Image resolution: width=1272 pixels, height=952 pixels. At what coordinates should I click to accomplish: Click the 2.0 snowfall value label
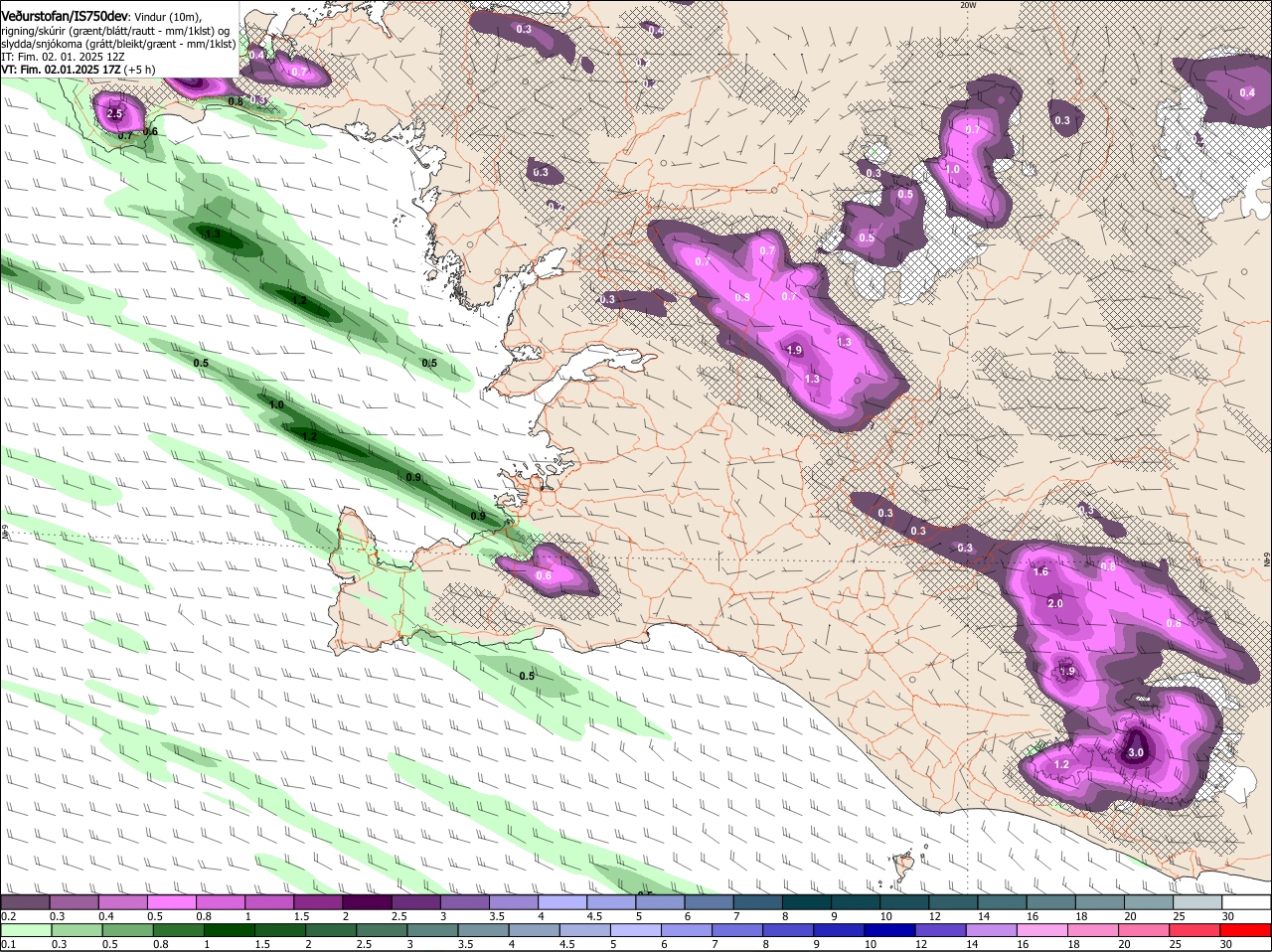[1055, 604]
